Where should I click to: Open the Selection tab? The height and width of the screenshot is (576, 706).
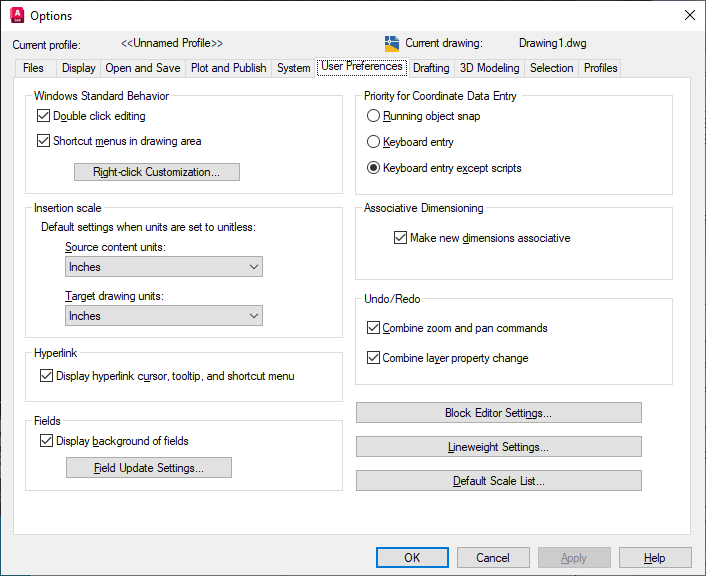pos(552,68)
